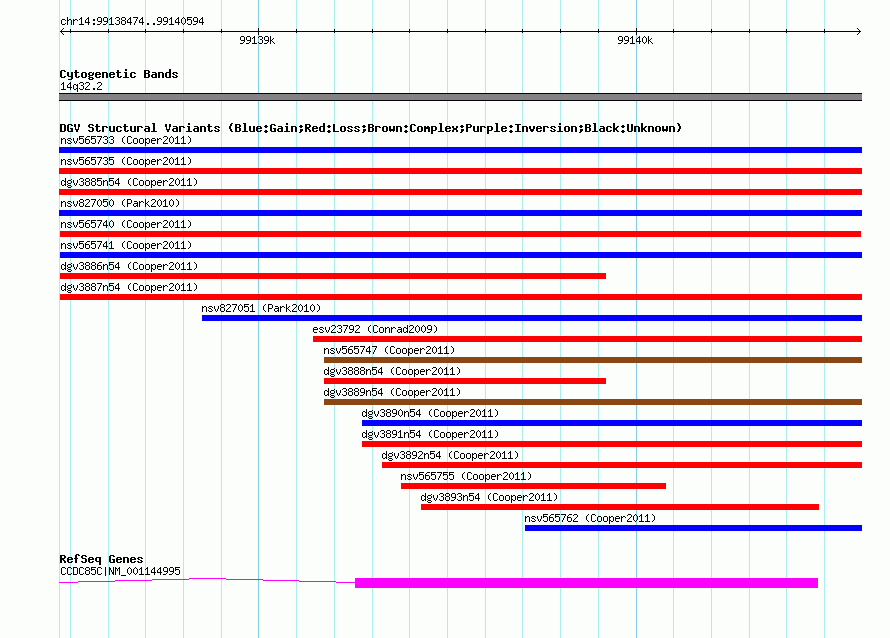The image size is (890, 638).
Task: Click the grey 14q32.2 cytogenetic band bar
Action: point(460,97)
